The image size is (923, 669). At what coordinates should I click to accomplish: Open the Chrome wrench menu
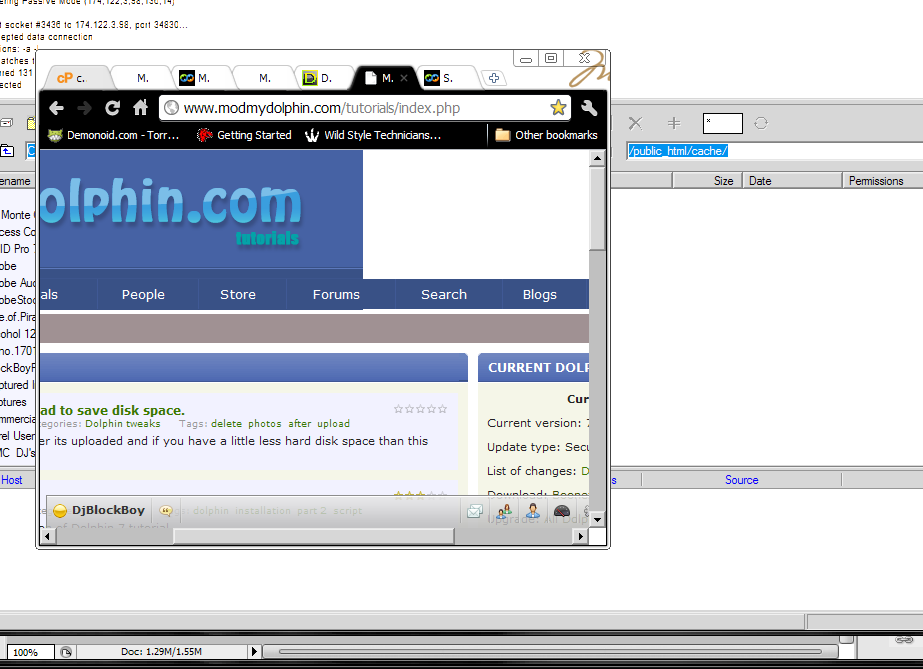tap(589, 108)
